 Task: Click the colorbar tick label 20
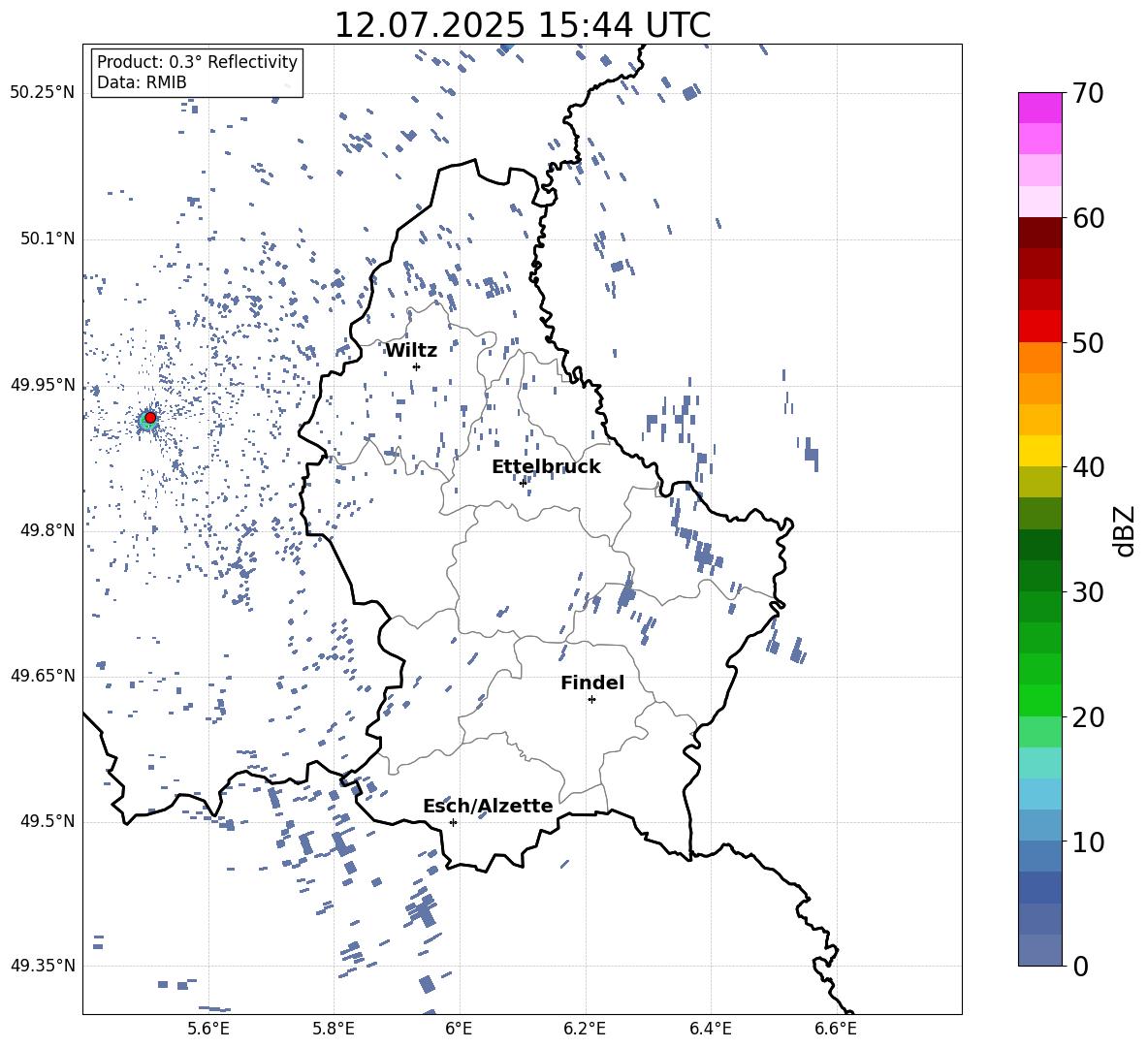(1088, 717)
